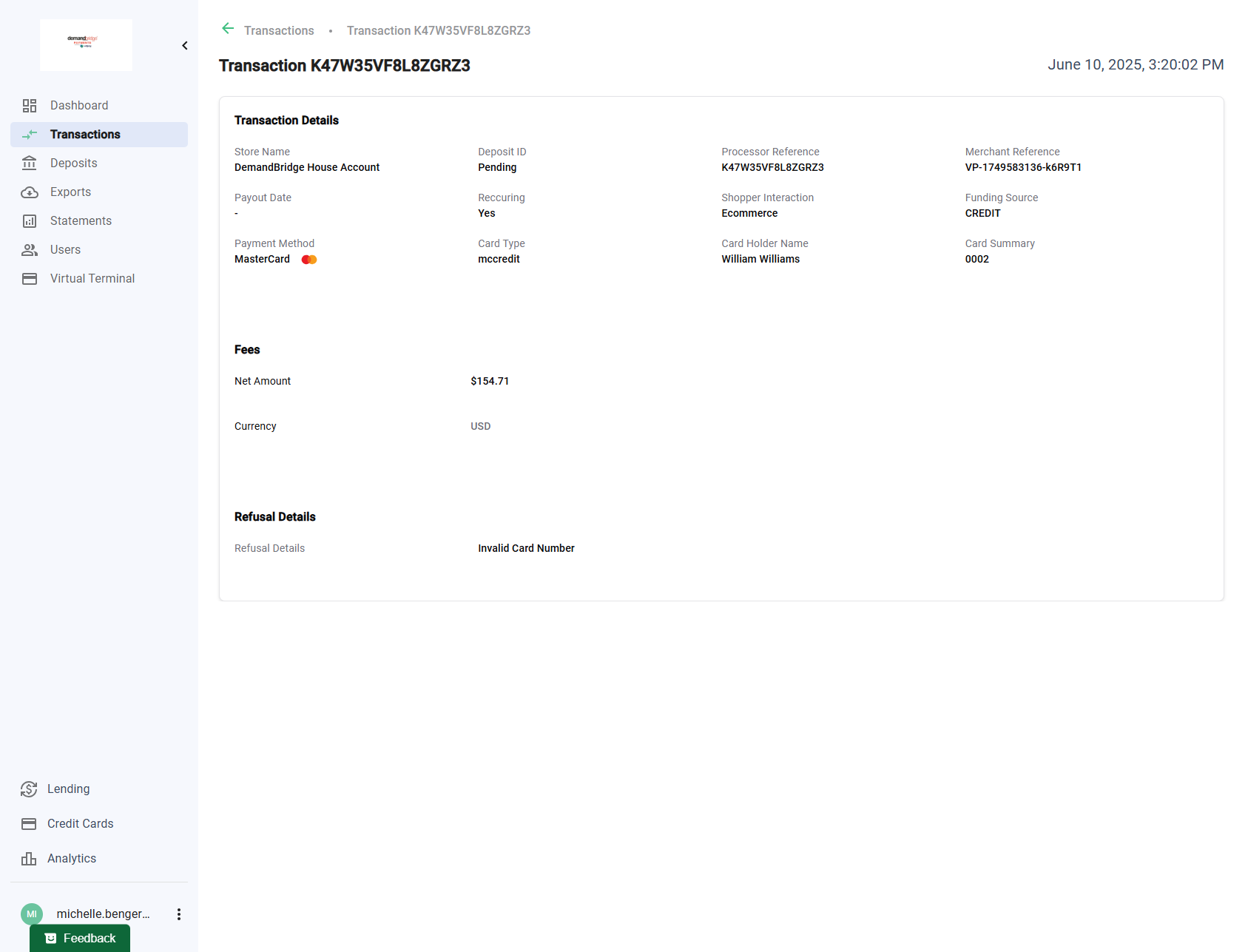Image resolution: width=1245 pixels, height=952 pixels.
Task: Click the timestamp June 10, 2025, 3:20:02 PM
Action: [x=1136, y=65]
